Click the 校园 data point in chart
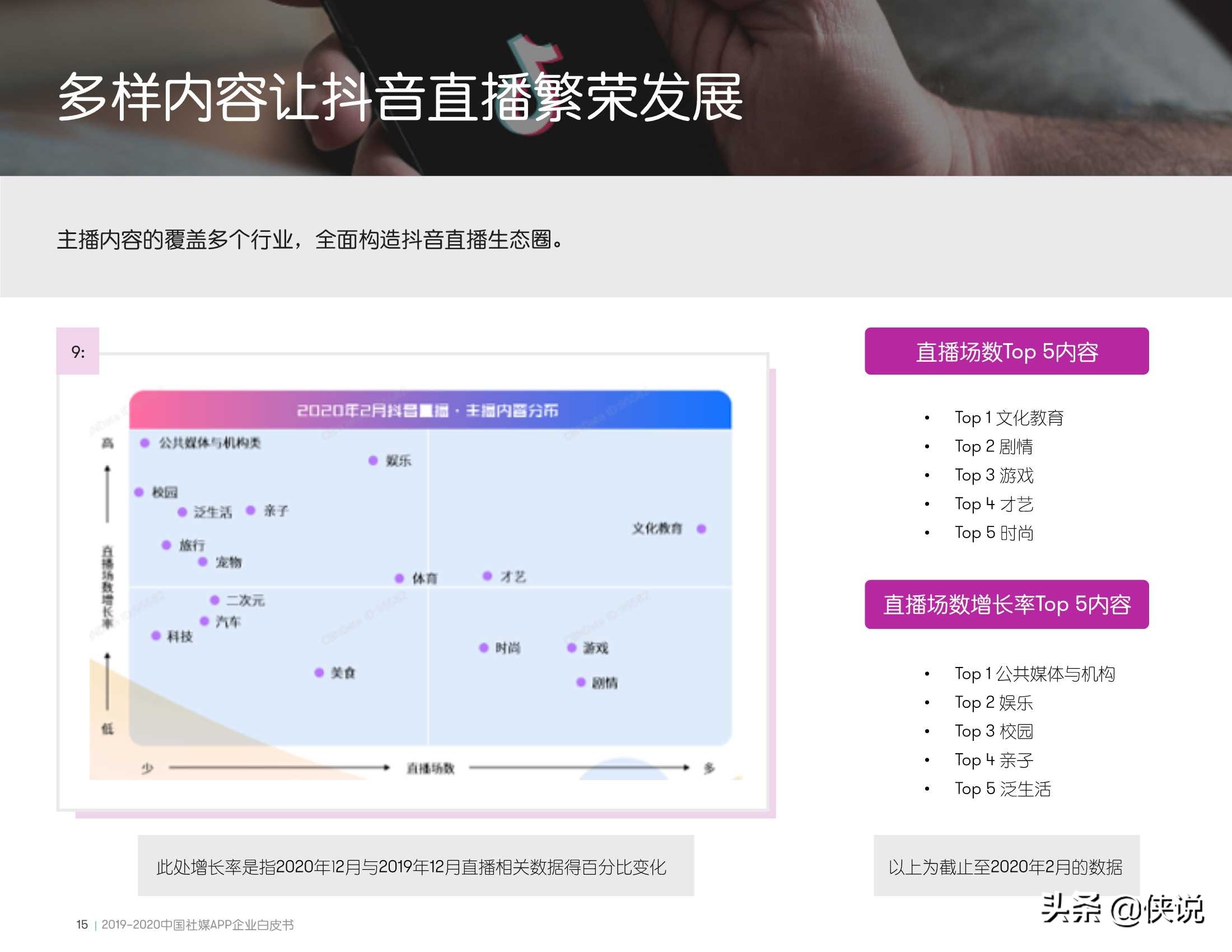Screen dimensions: 1232x952 point(139,492)
